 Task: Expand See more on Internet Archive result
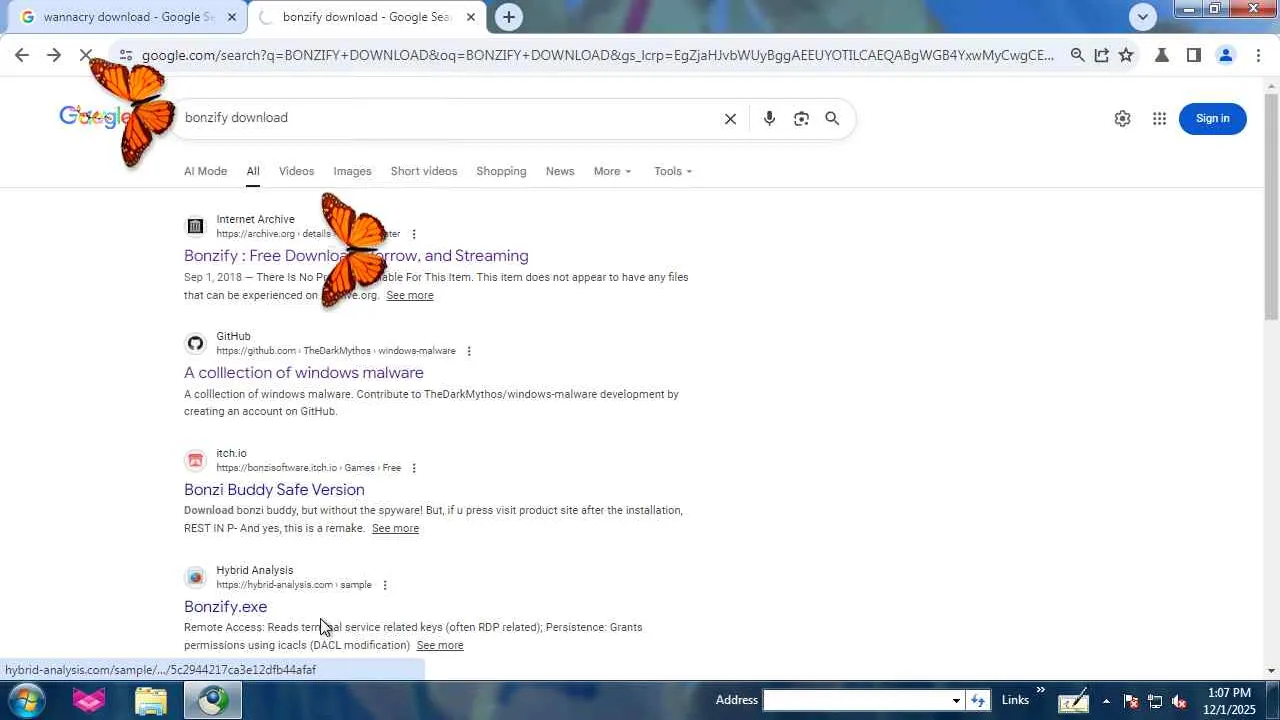tap(410, 296)
